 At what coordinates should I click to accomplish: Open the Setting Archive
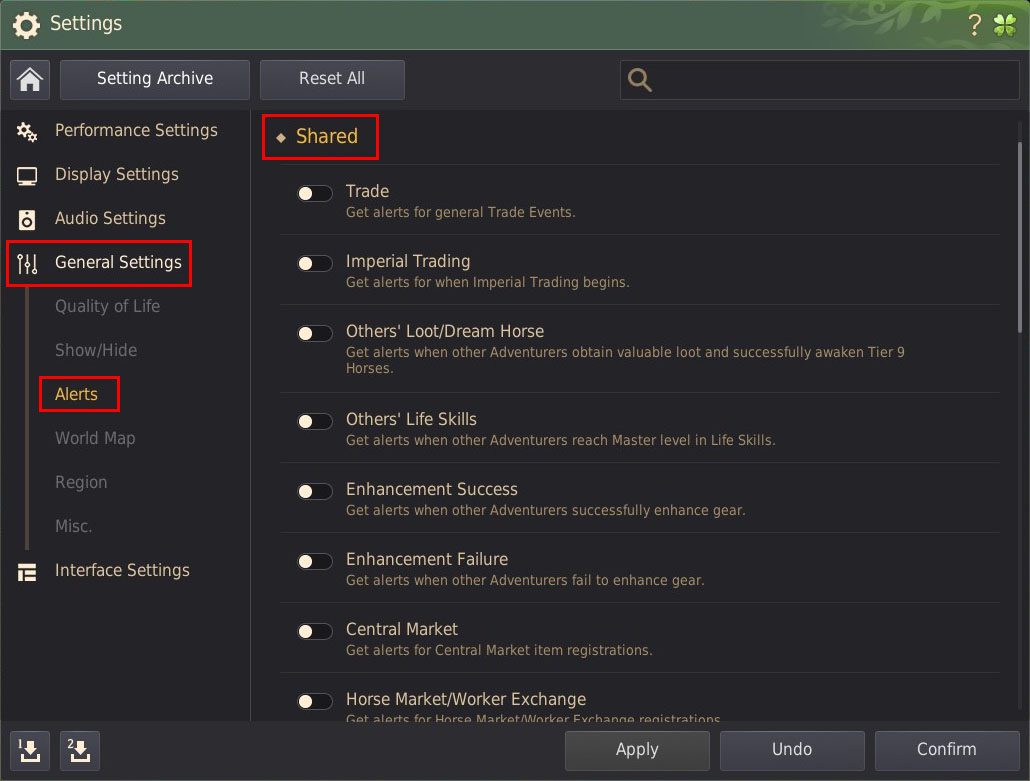tap(155, 79)
